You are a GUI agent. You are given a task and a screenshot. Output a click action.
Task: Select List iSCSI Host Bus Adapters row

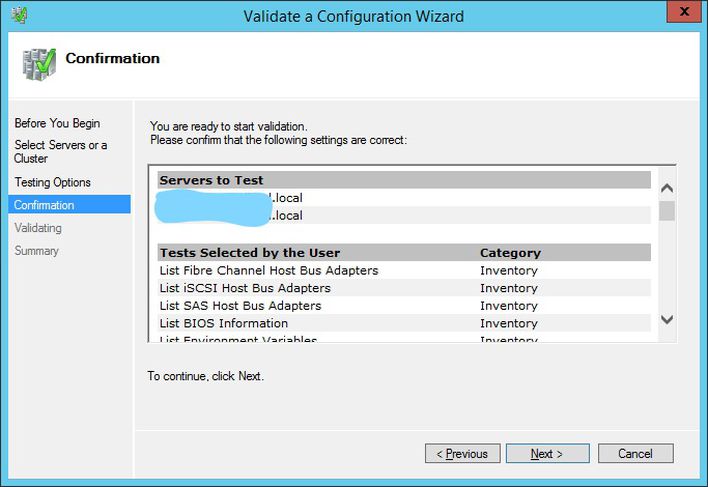tap(404, 288)
